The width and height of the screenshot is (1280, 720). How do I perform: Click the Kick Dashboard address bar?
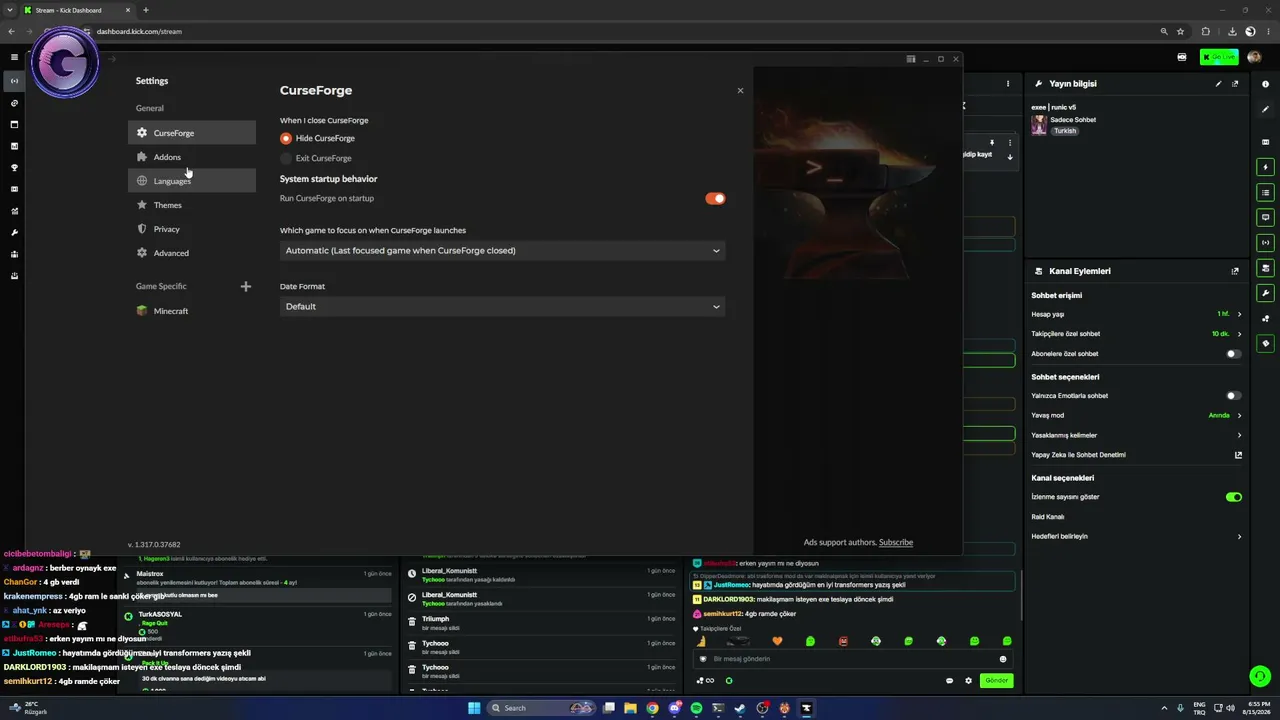(620, 32)
